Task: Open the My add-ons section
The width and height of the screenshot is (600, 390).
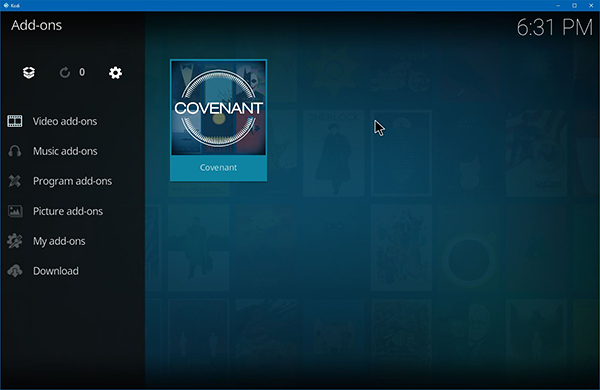Action: point(72,241)
